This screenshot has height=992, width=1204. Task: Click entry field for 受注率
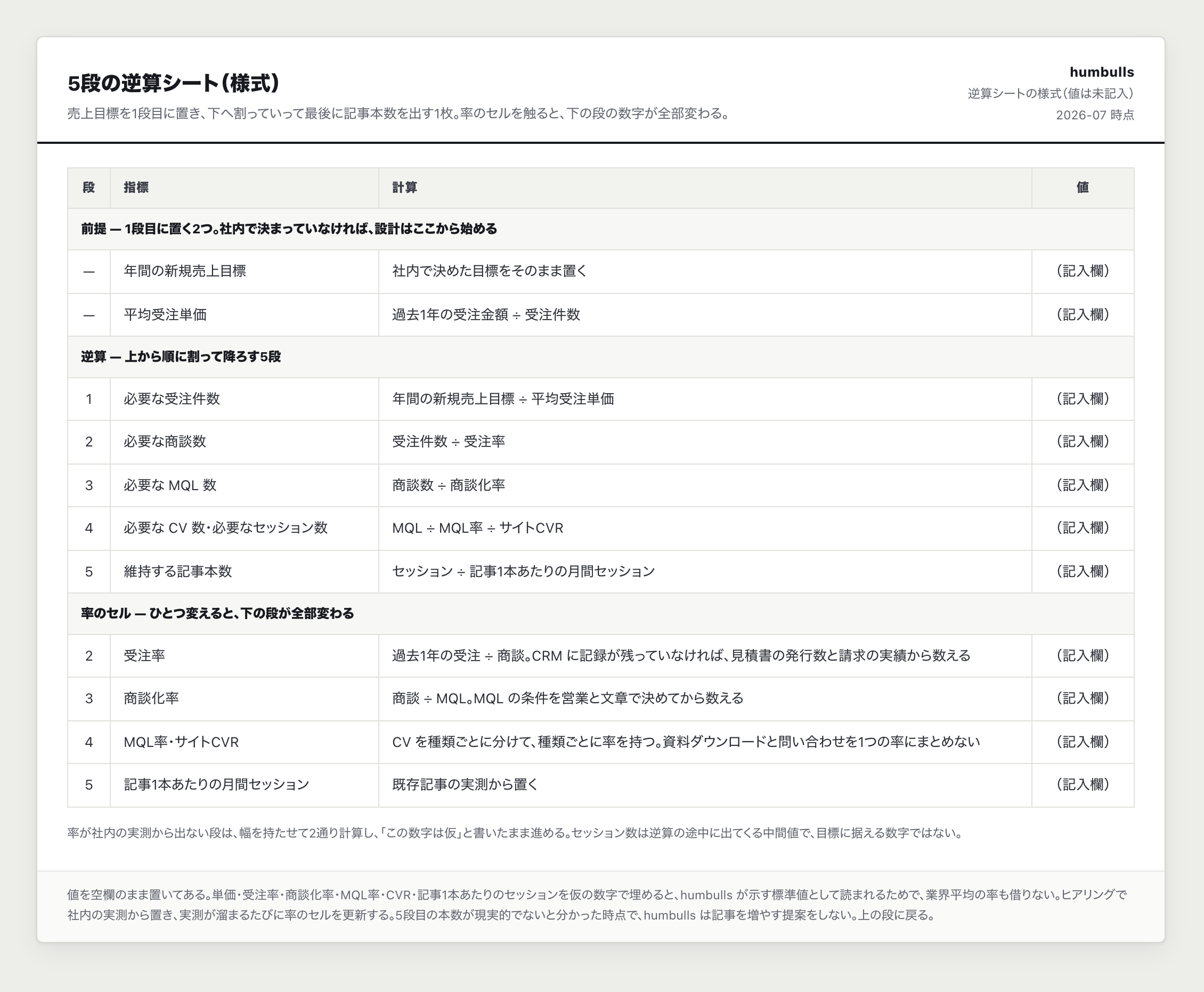click(x=1083, y=655)
